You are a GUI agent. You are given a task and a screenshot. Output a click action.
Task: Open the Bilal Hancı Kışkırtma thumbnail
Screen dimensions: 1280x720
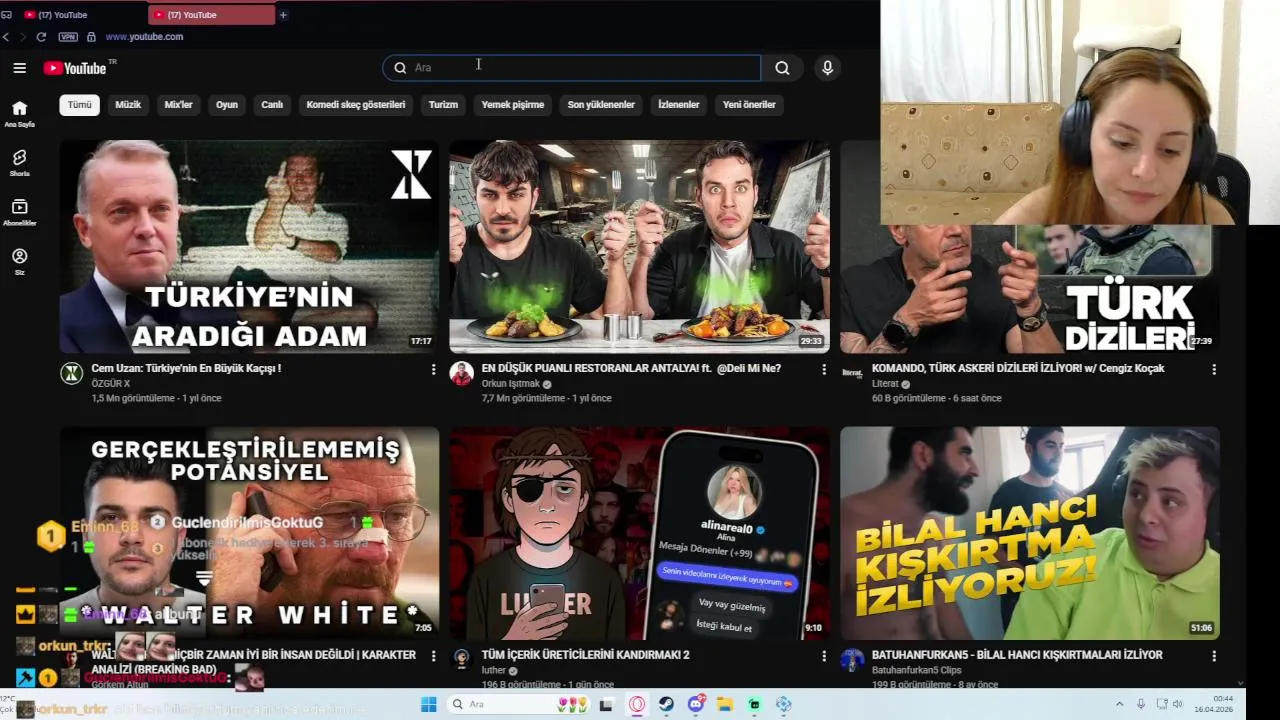click(x=1030, y=533)
